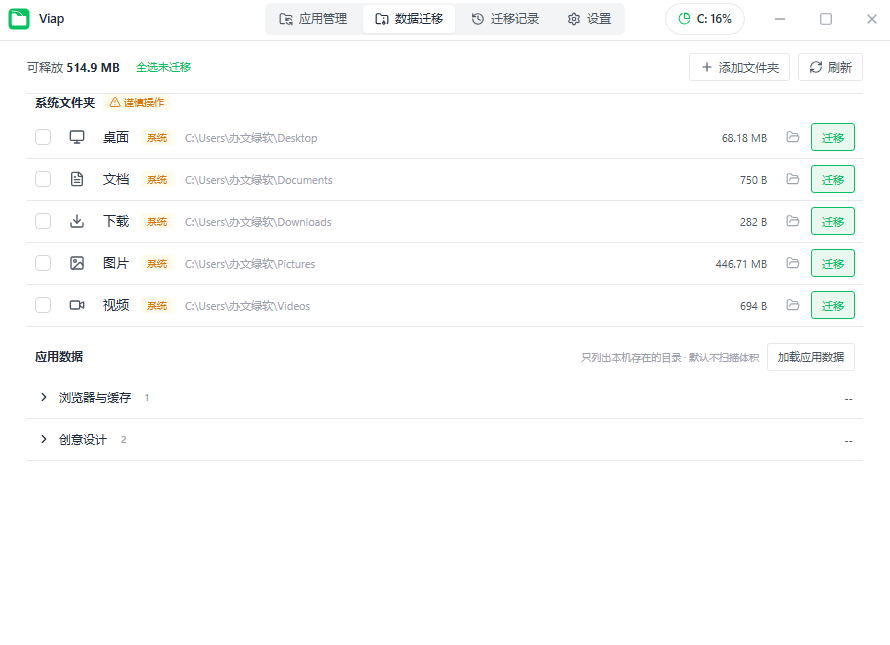
Task: Click the Documents folder path text
Action: click(259, 180)
